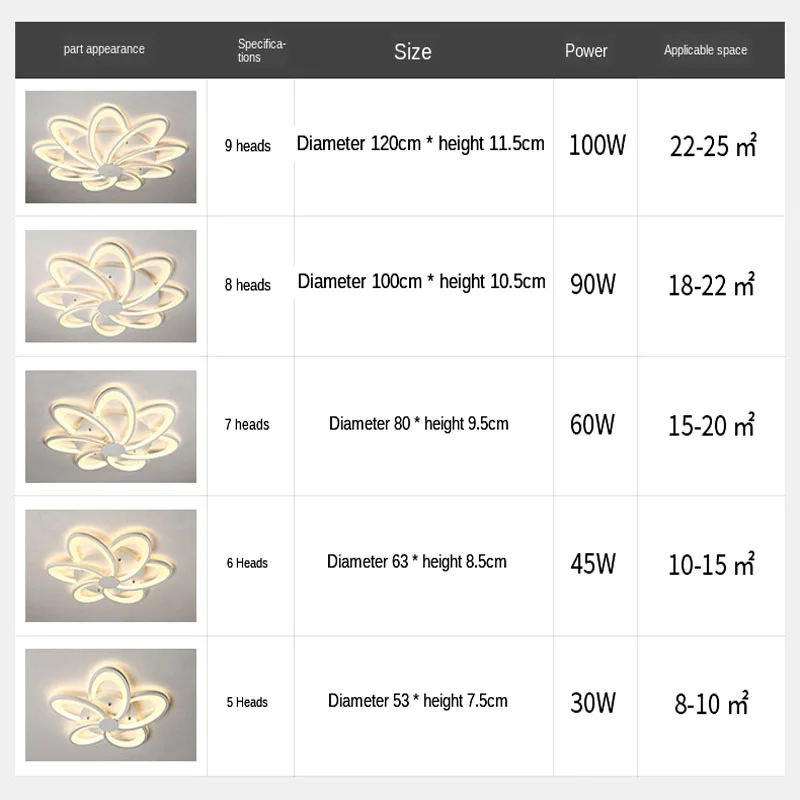Click the 90W power cell
This screenshot has width=800, height=800.
point(593,284)
